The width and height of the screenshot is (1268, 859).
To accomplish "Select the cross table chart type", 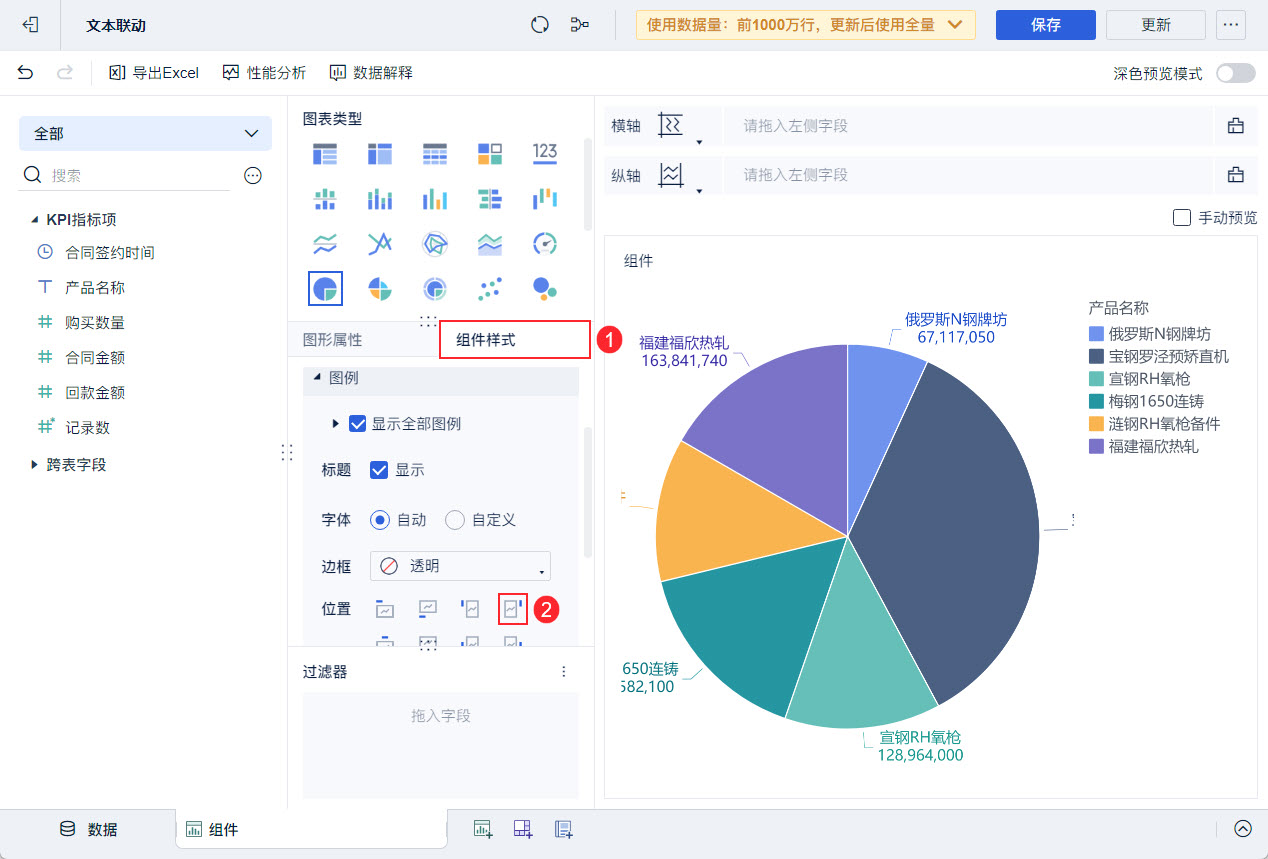I will 380,153.
